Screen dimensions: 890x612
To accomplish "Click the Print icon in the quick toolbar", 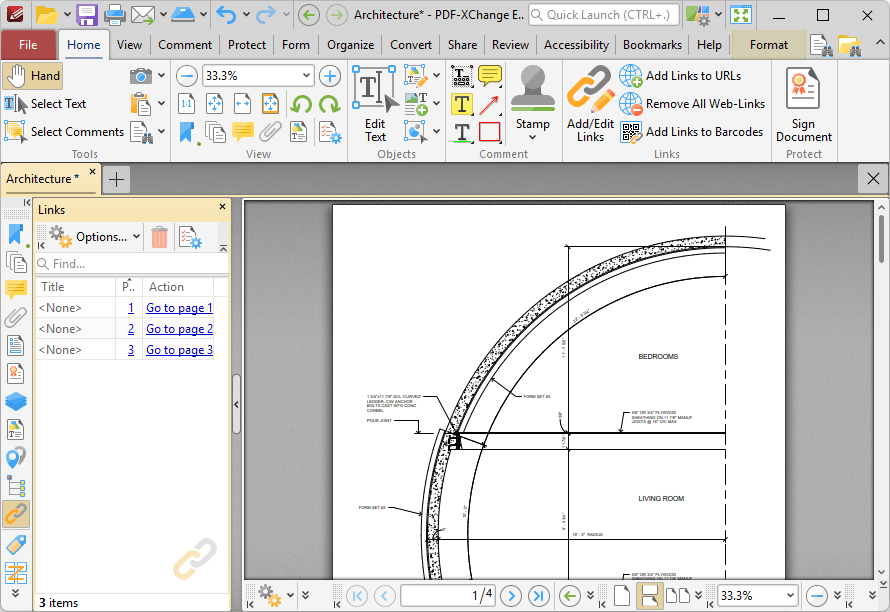I will point(114,15).
